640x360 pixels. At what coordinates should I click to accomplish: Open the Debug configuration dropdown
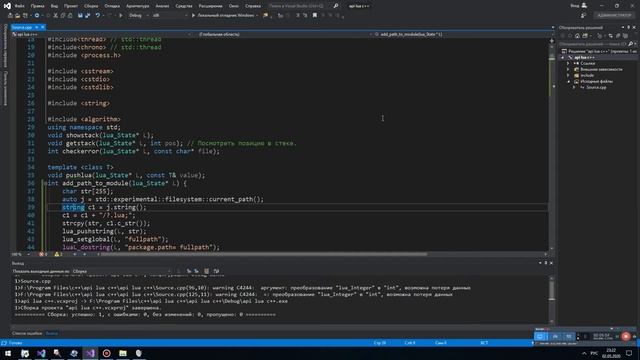click(x=138, y=16)
